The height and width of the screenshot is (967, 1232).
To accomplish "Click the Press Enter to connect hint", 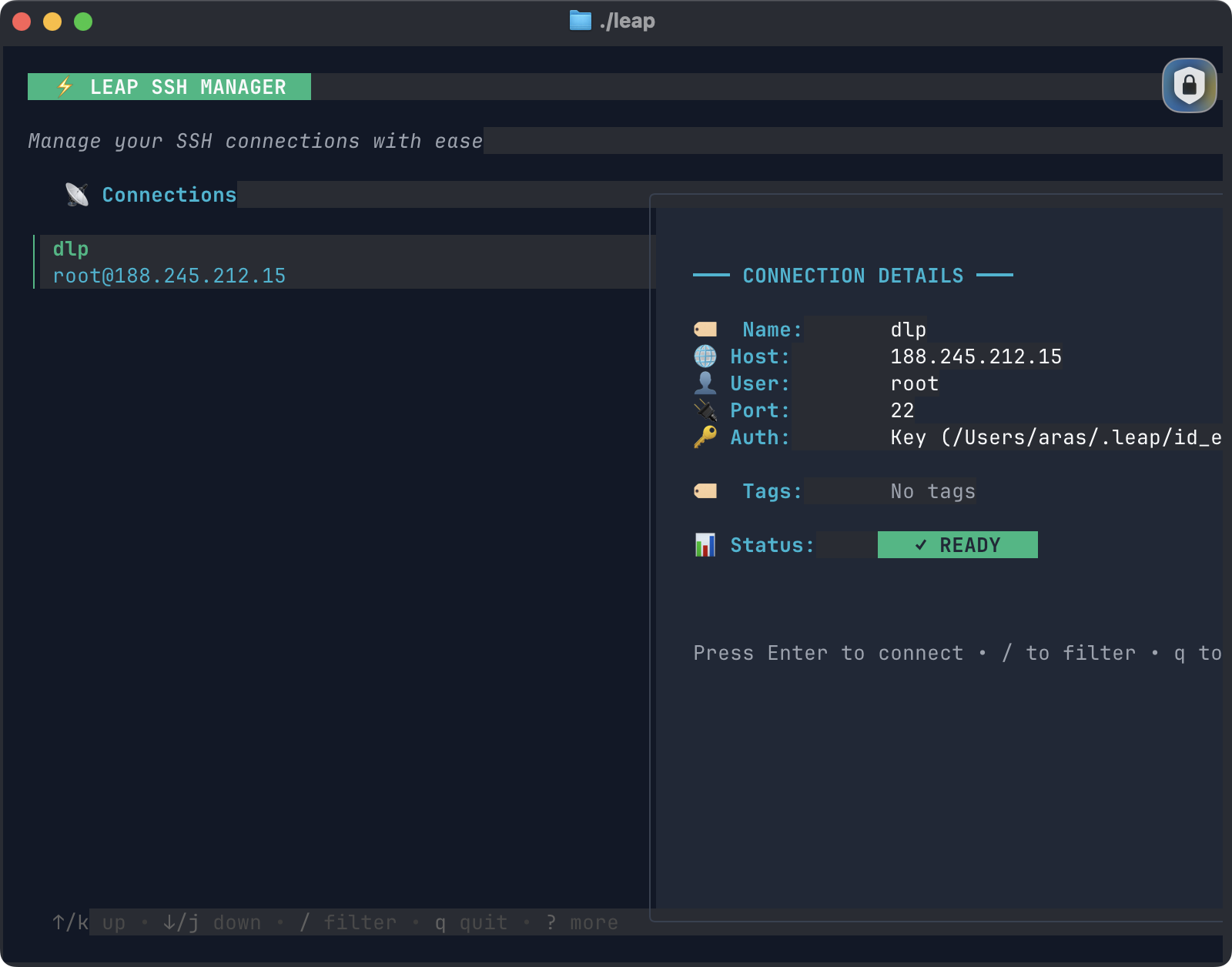I will point(828,653).
